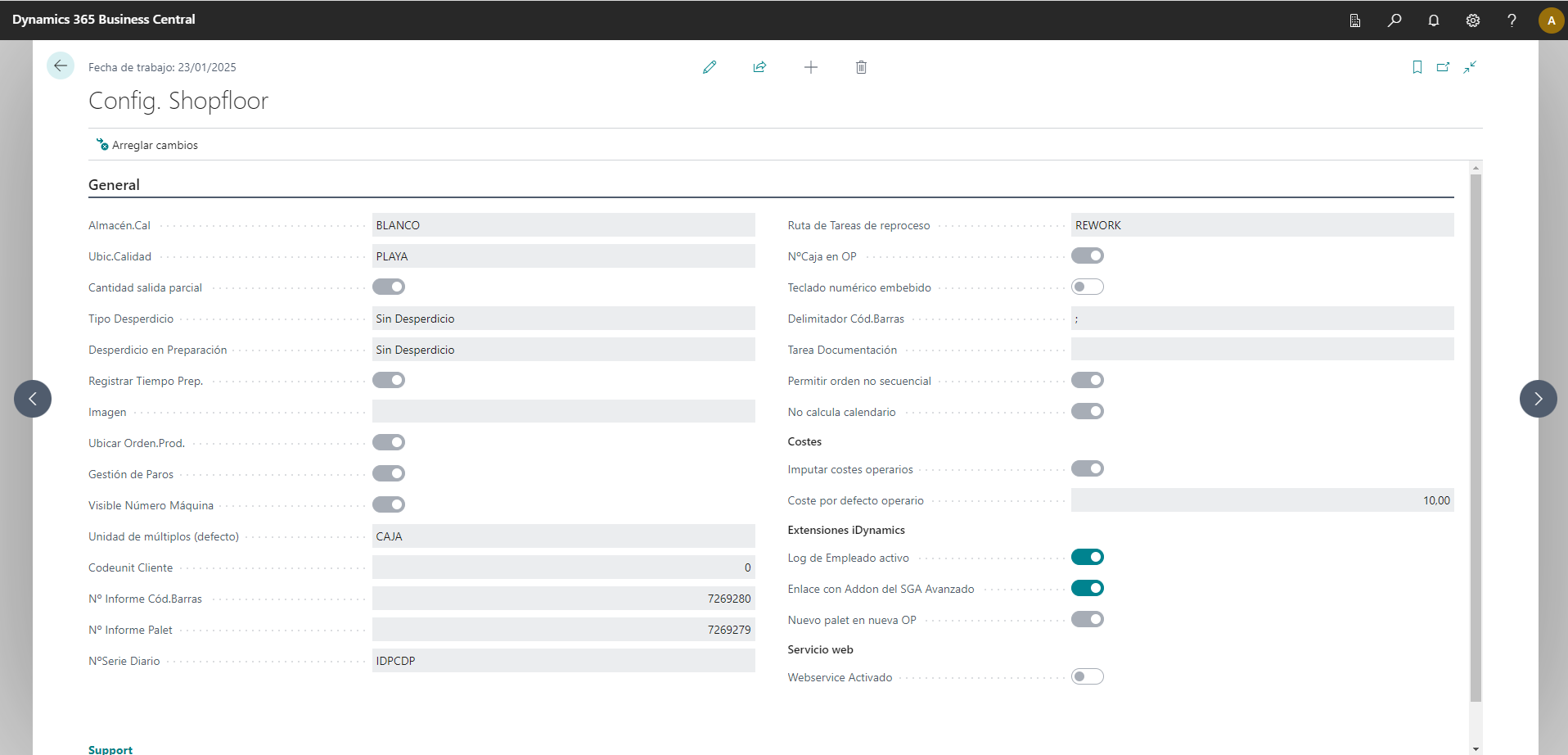Click the pencil edit icon
Image resolution: width=1568 pixels, height=755 pixels.
710,67
